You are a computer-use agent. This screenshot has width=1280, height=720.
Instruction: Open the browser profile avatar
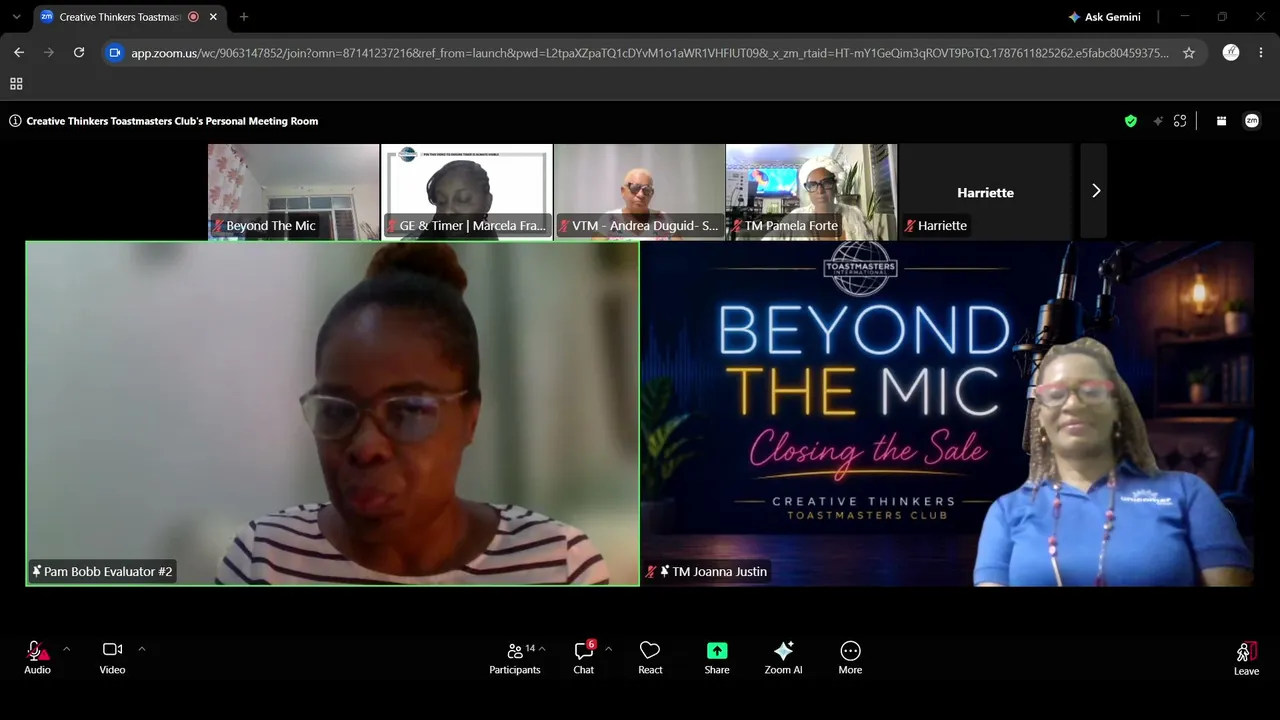point(1231,53)
